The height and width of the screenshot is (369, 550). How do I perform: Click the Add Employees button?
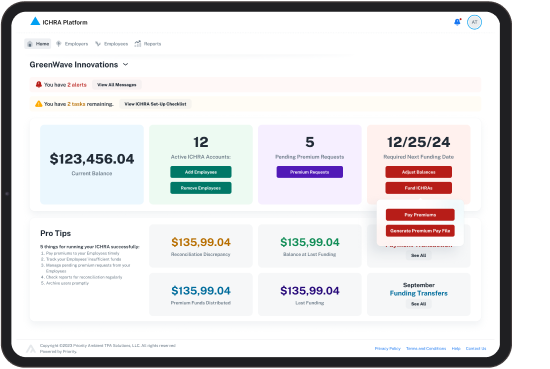click(x=201, y=172)
